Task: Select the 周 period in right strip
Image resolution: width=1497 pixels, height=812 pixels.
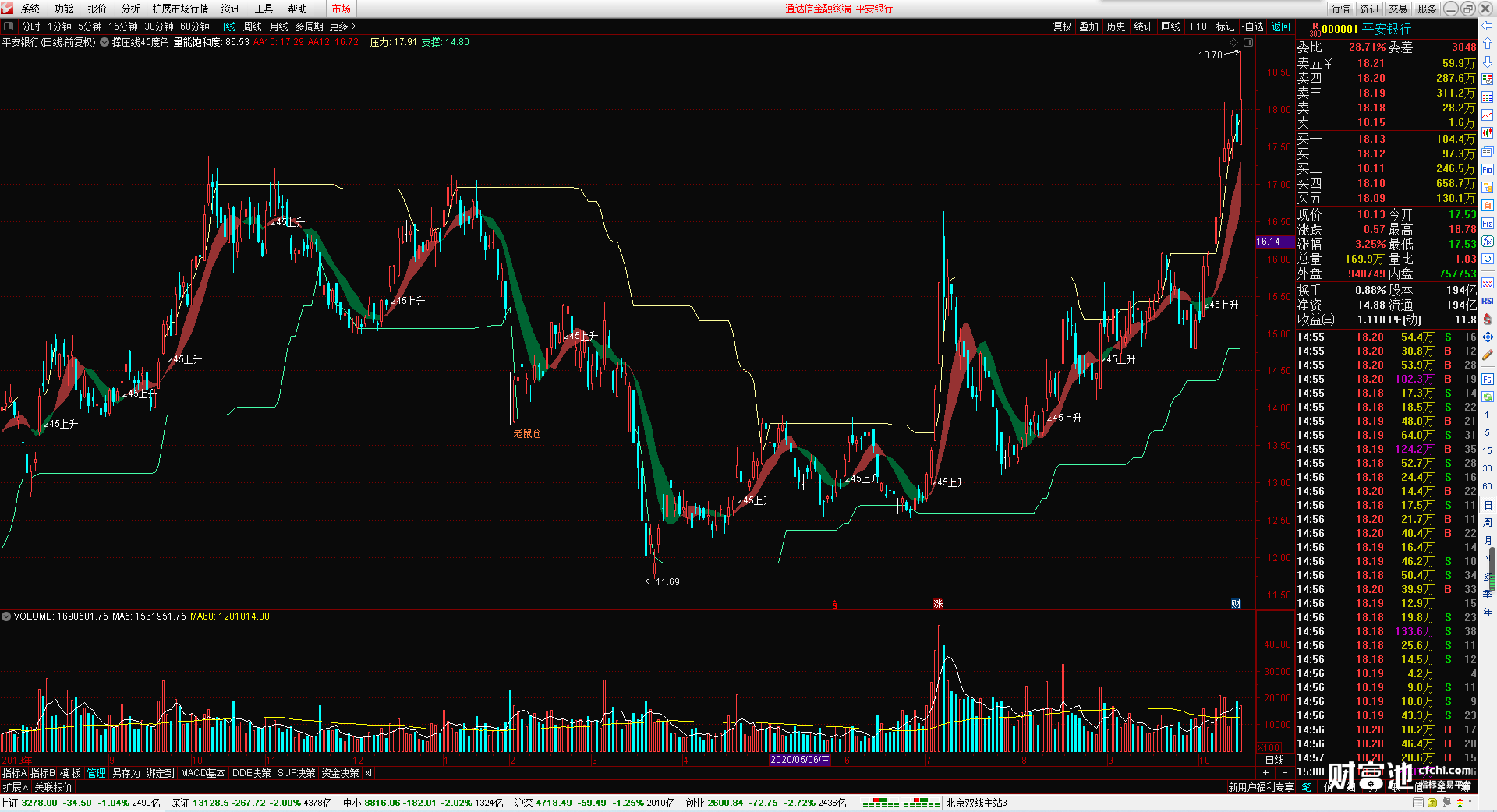Action: pos(1487,522)
